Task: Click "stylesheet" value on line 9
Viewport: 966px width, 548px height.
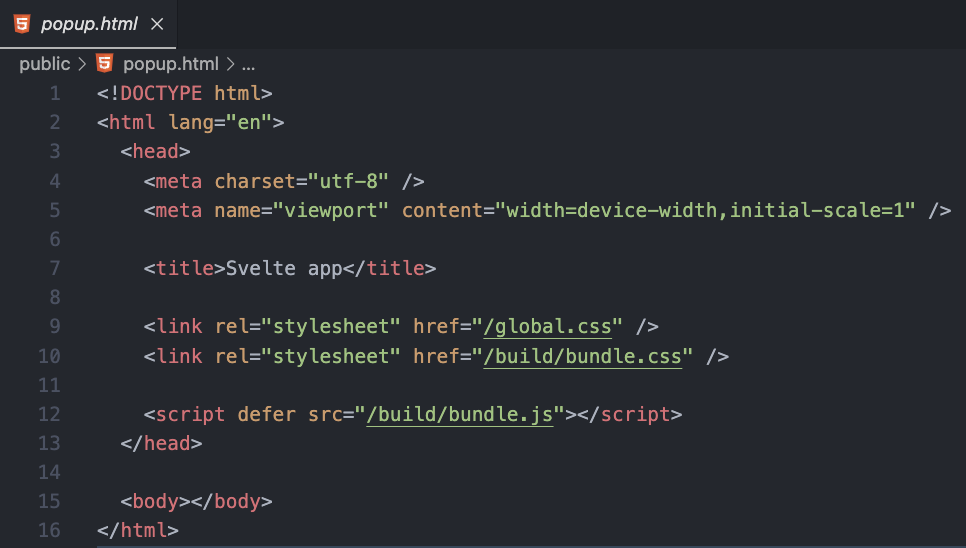Action: [x=331, y=327]
